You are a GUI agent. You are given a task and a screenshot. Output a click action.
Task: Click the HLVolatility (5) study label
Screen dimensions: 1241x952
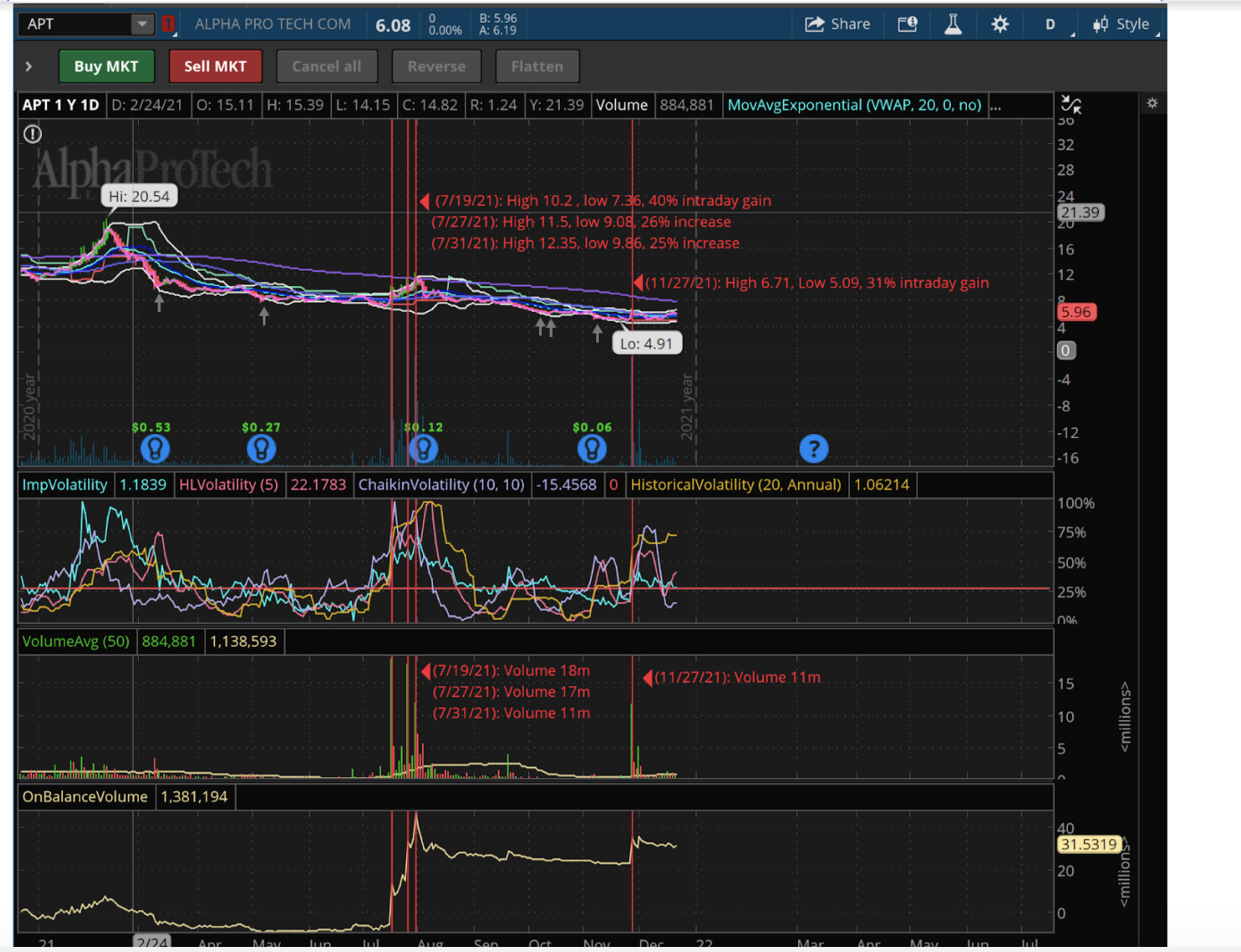(x=229, y=484)
